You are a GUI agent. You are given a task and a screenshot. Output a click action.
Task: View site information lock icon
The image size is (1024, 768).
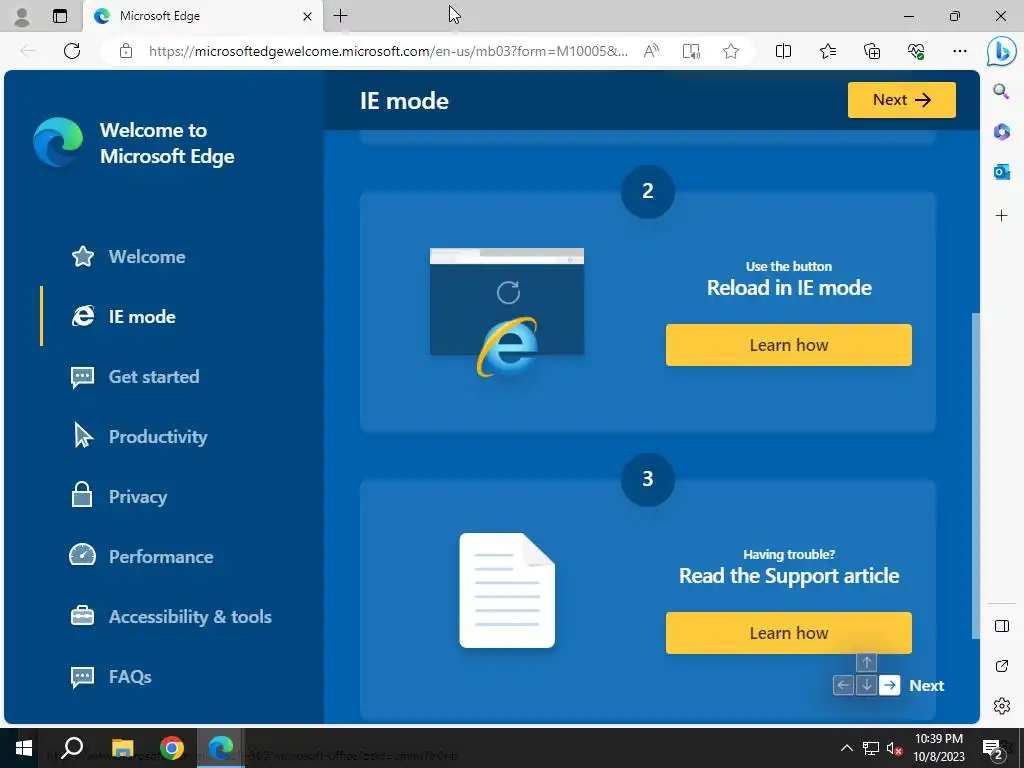[126, 51]
